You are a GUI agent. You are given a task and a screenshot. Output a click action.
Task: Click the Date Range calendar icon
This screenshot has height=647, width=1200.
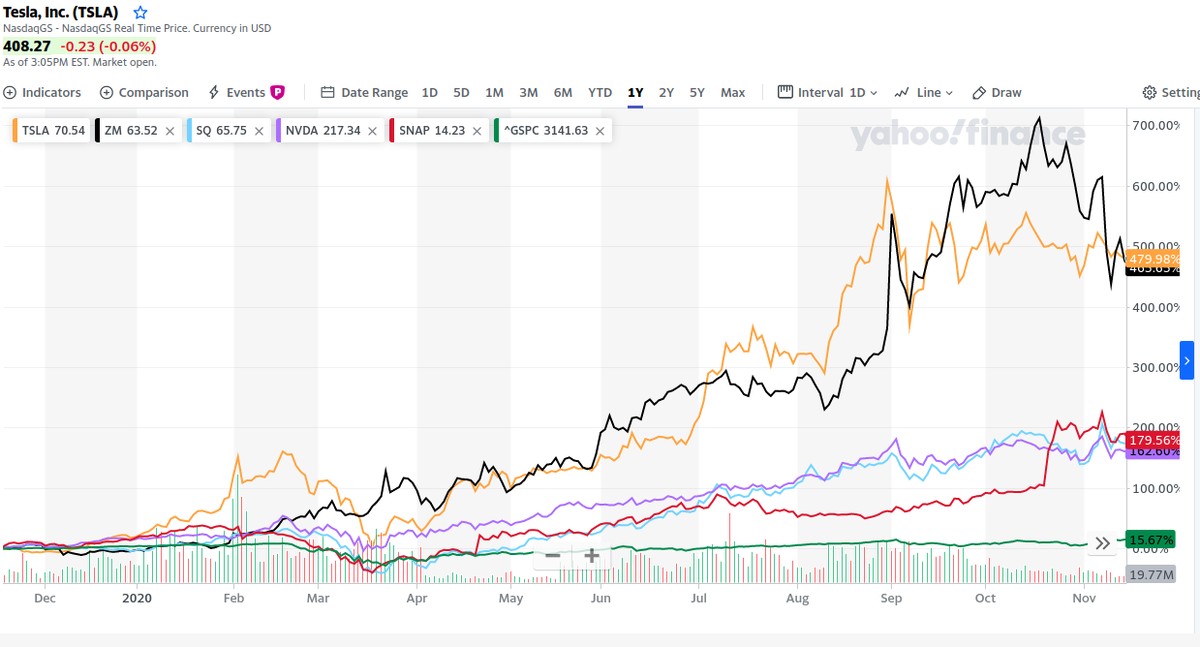(x=327, y=92)
